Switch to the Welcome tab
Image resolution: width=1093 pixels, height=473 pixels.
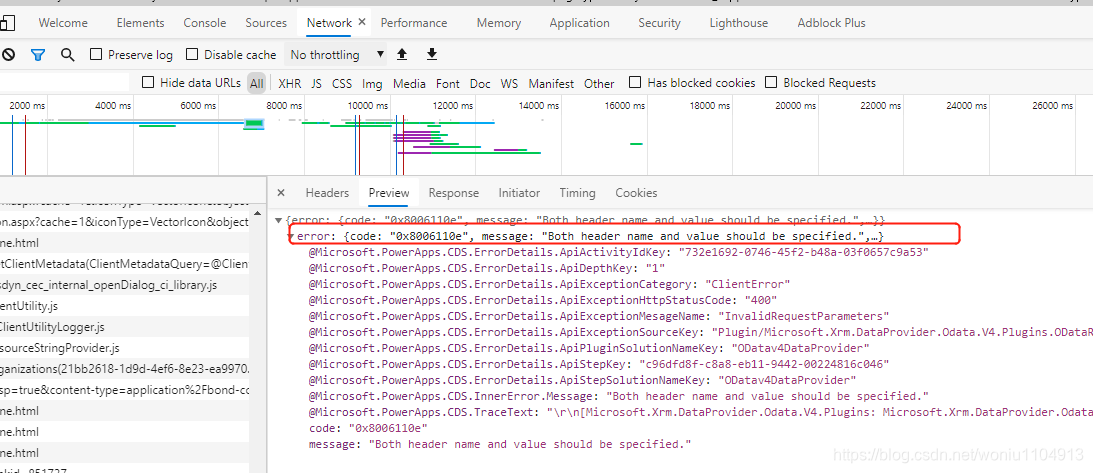pyautogui.click(x=63, y=23)
